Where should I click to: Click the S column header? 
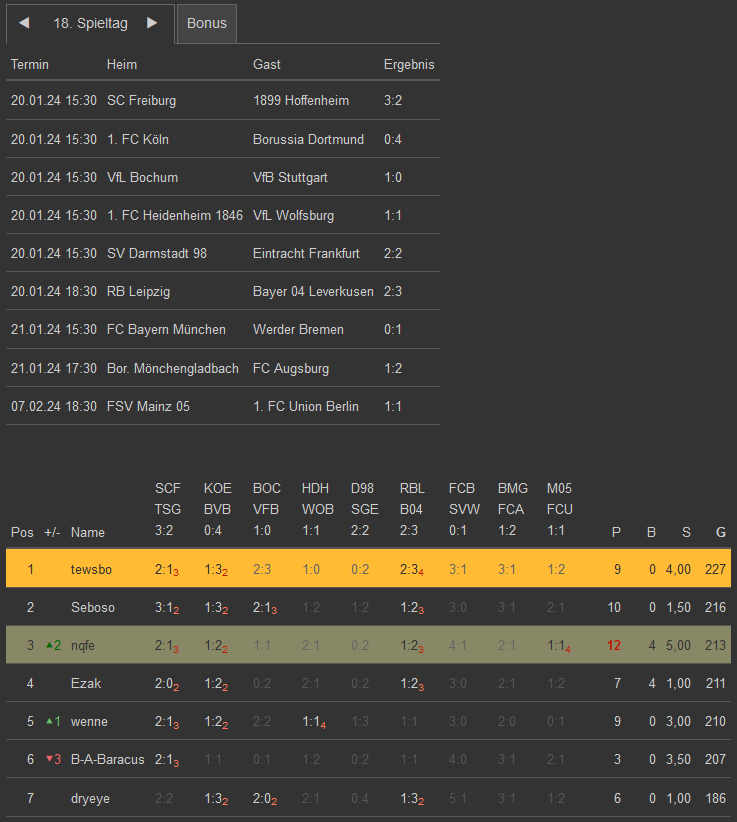pyautogui.click(x=686, y=532)
